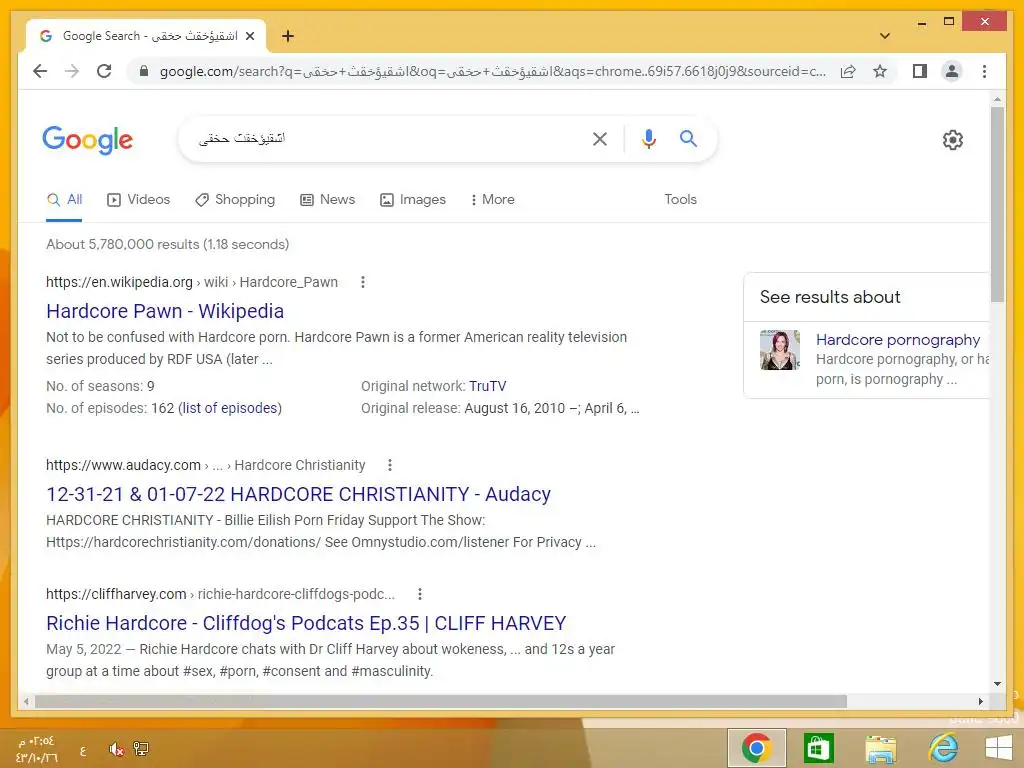Click the scroll up arrow
Image resolution: width=1024 pixels, height=768 pixels.
click(997, 99)
